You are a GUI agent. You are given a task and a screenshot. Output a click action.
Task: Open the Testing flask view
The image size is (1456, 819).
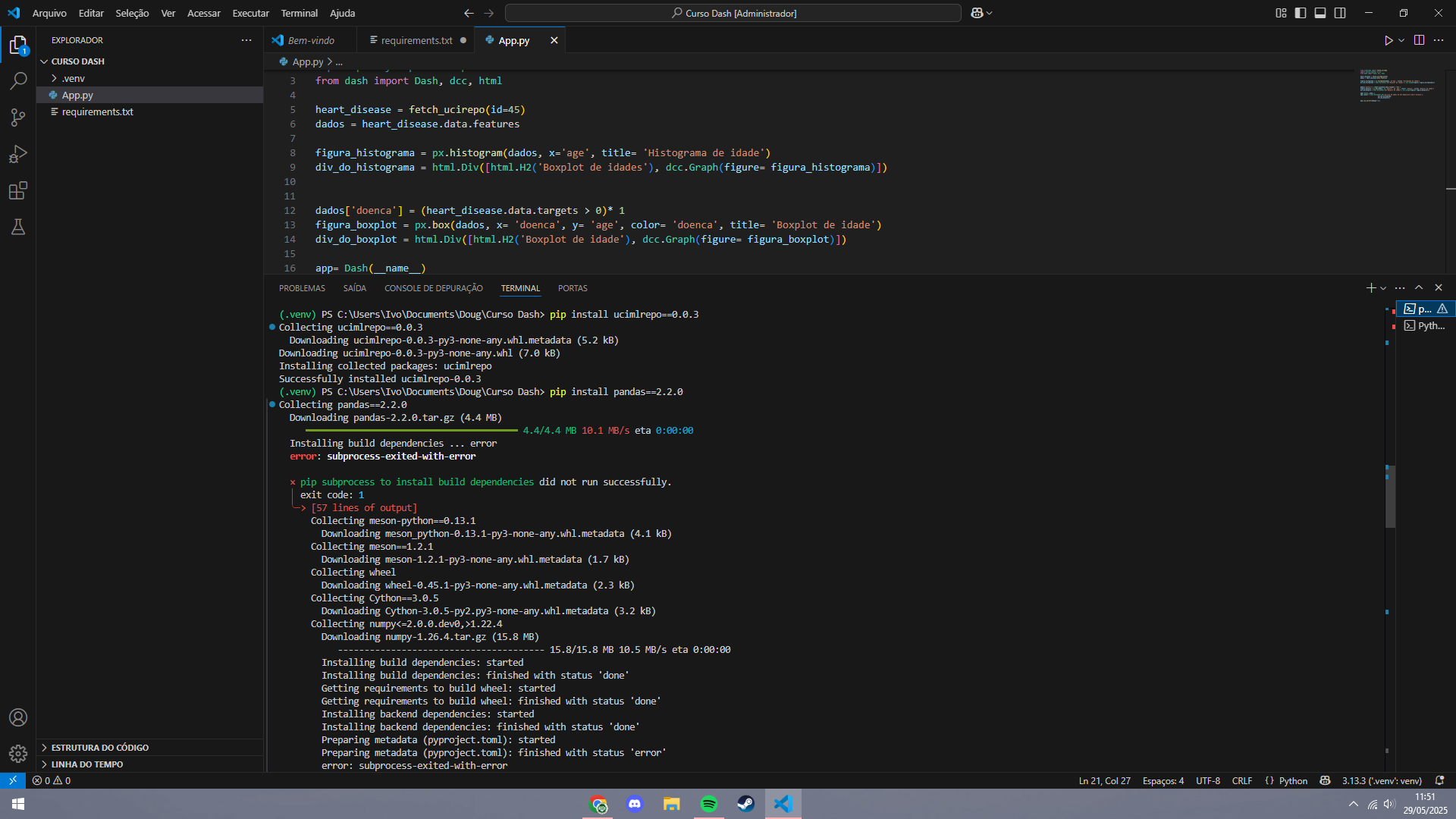coord(18,227)
